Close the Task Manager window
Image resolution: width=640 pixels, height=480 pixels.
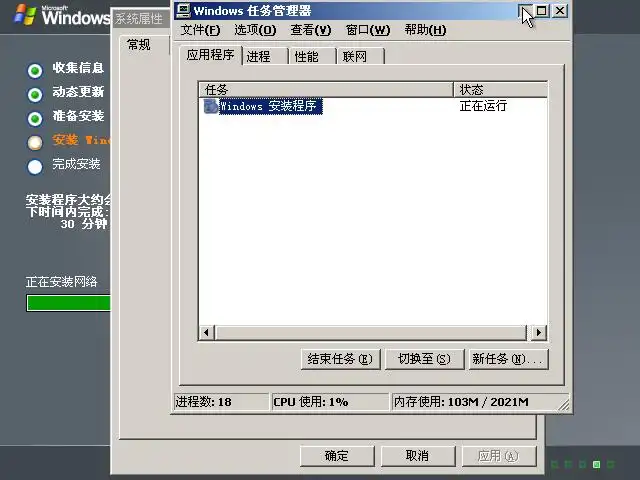point(560,11)
